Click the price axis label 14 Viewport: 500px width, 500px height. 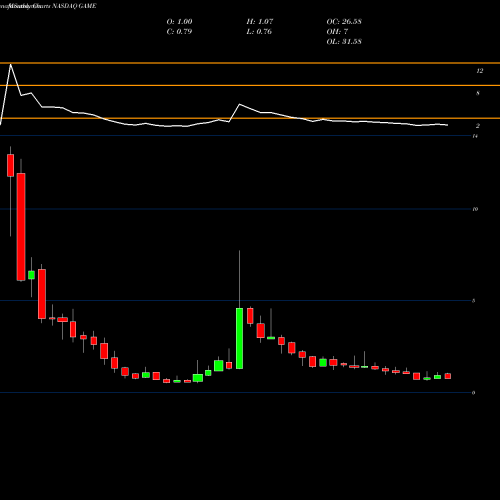tap(475, 136)
